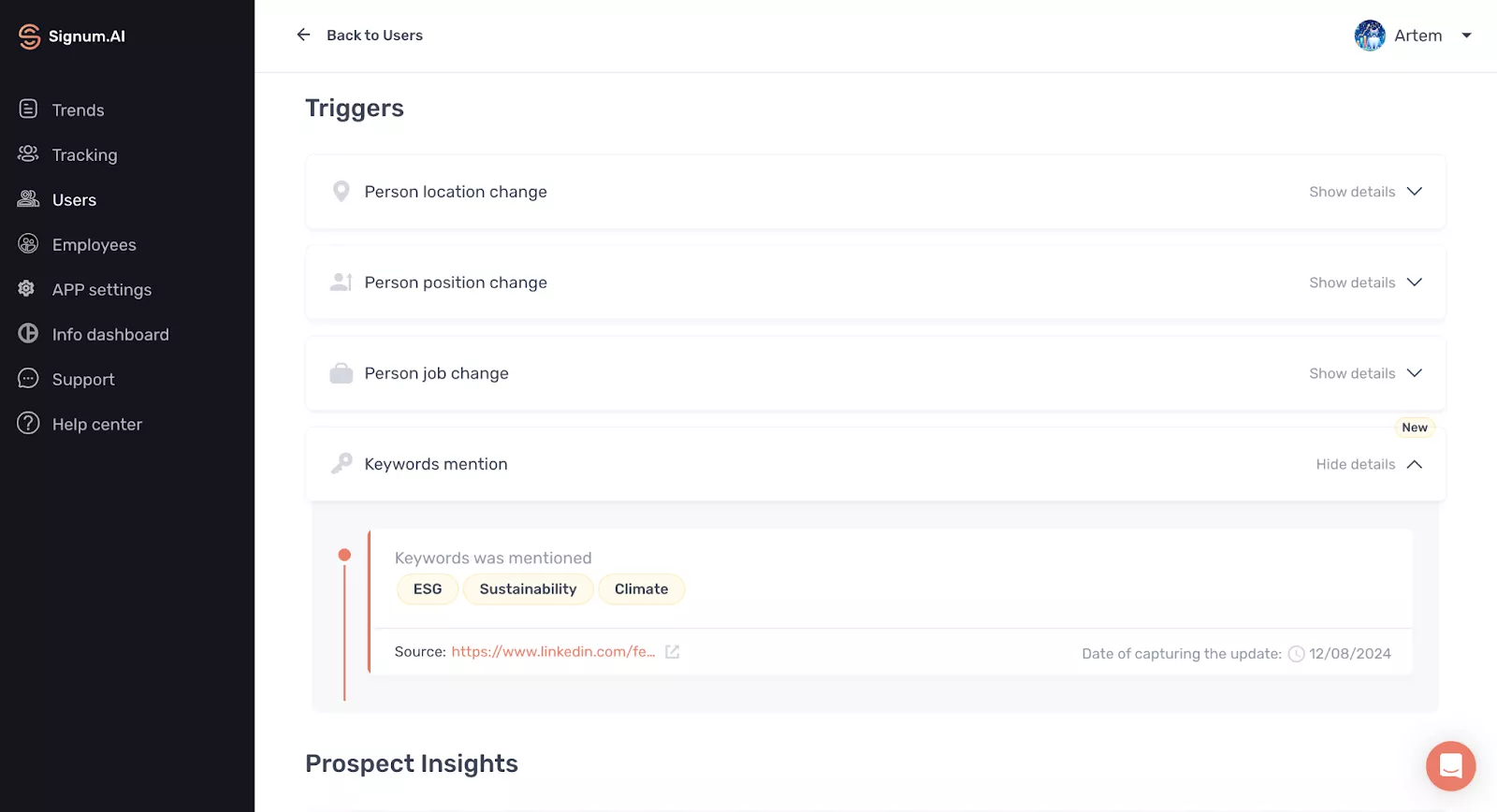Click the back arrow icon

point(303,35)
